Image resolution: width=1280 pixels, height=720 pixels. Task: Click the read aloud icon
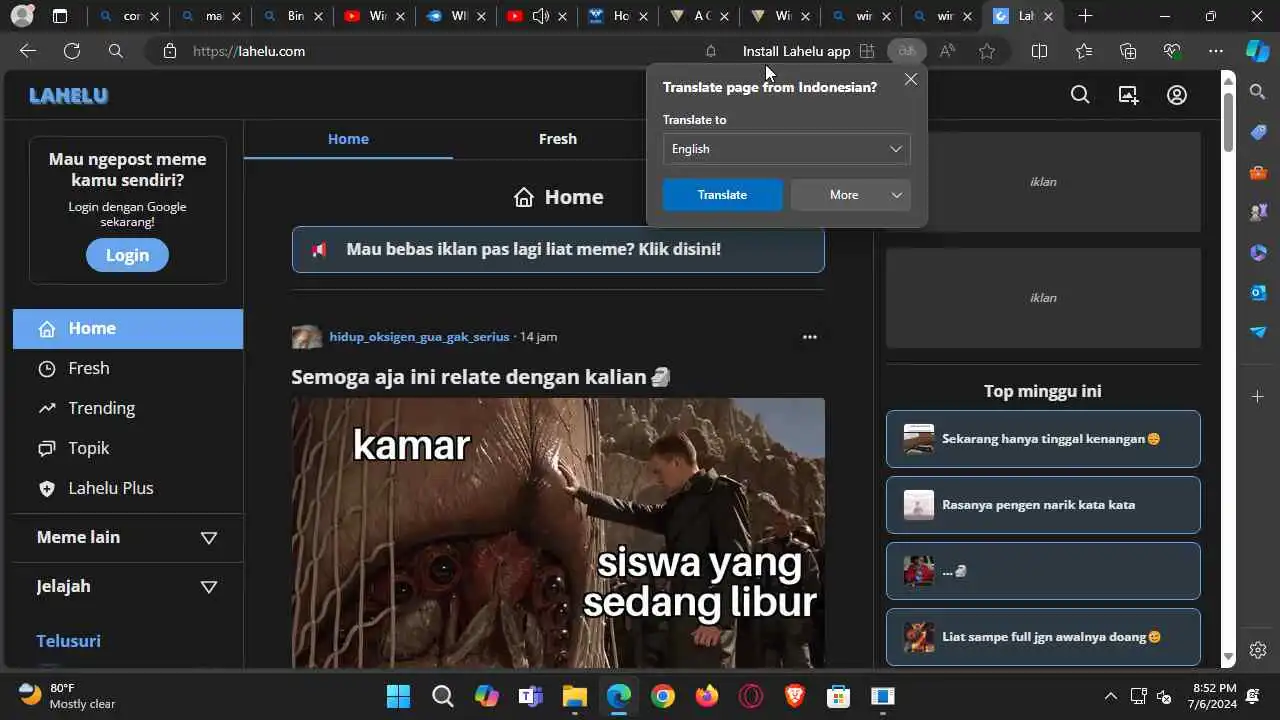[947, 51]
